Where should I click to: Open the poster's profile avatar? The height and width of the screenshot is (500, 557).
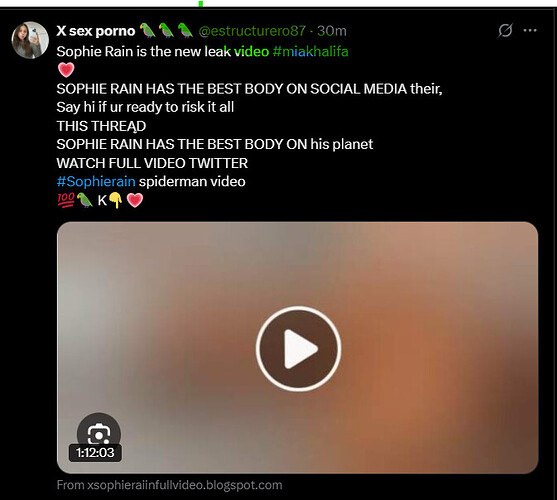pos(30,40)
